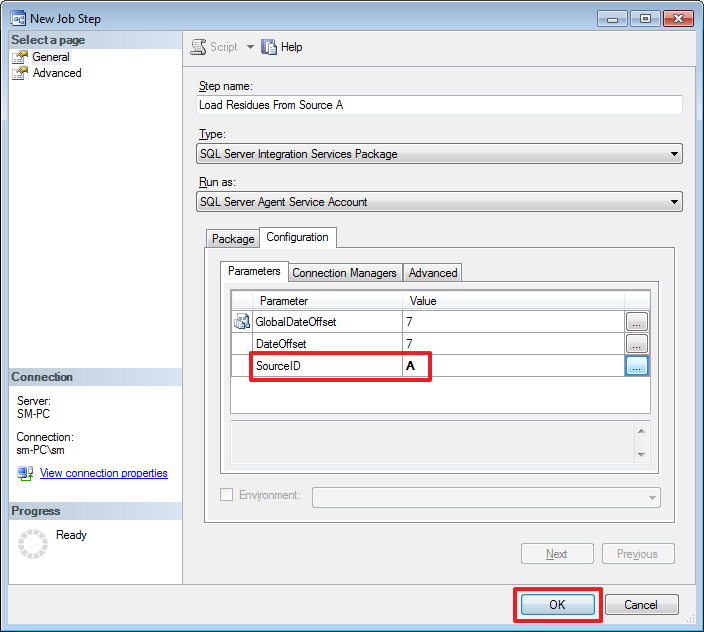Select the Connection Managers tab

[344, 273]
